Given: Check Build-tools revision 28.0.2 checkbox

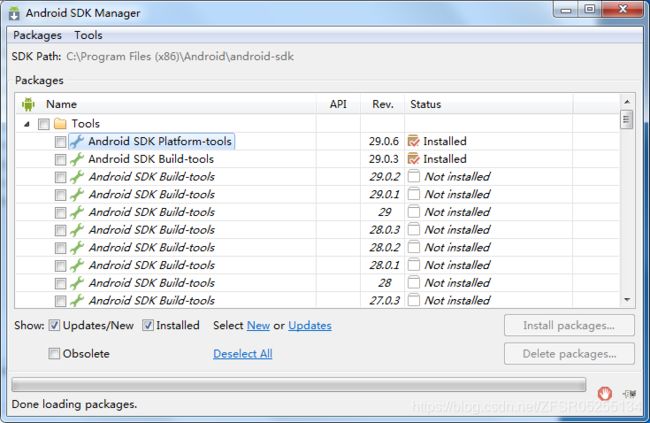Looking at the screenshot, I should pos(60,248).
